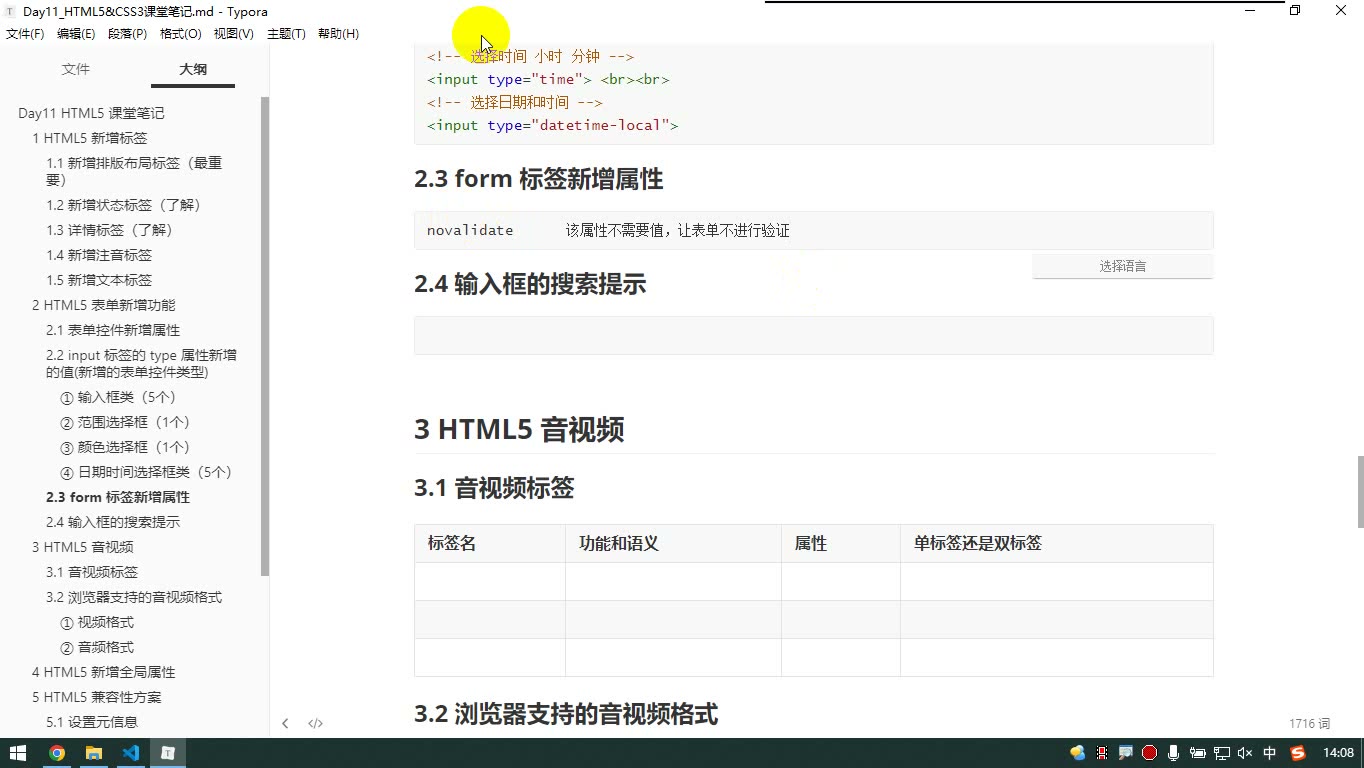
Task: Click the film strip tray icon
Action: (x=1102, y=753)
